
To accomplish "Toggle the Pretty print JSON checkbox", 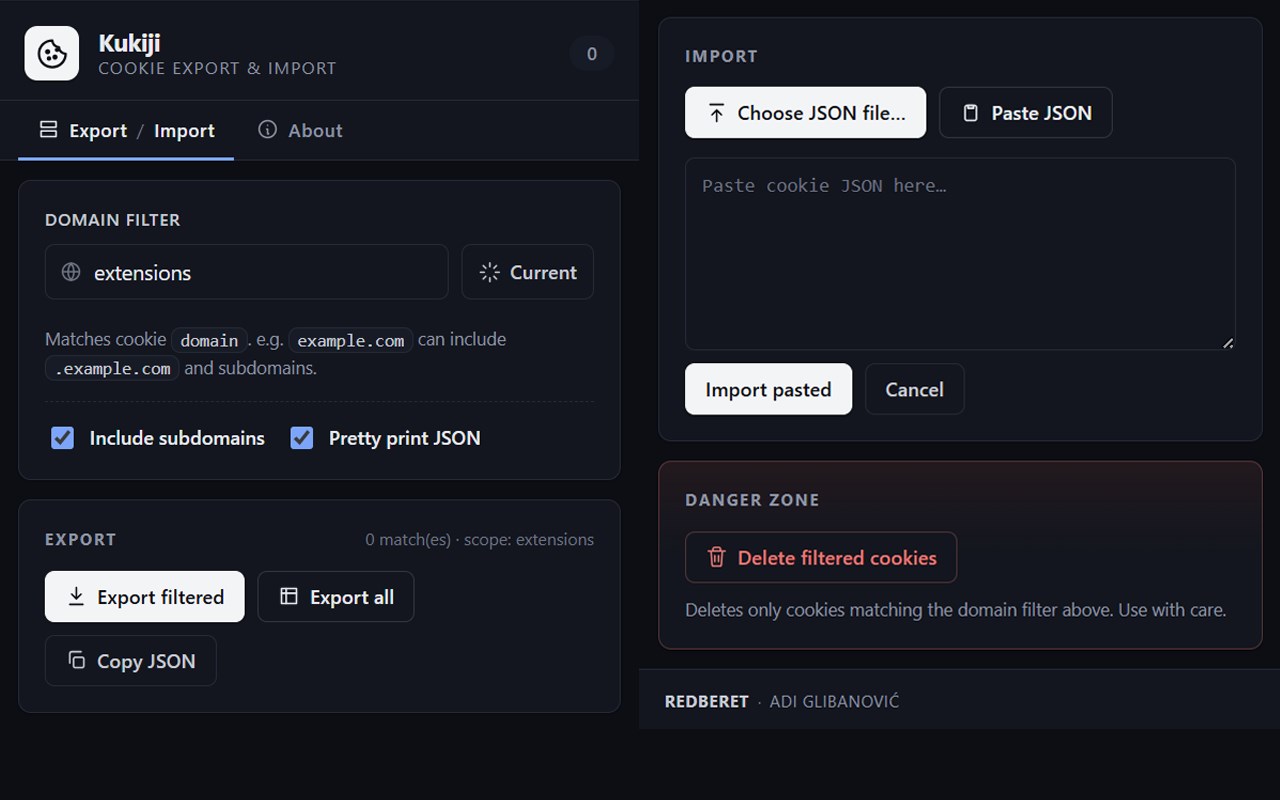I will 302,438.
